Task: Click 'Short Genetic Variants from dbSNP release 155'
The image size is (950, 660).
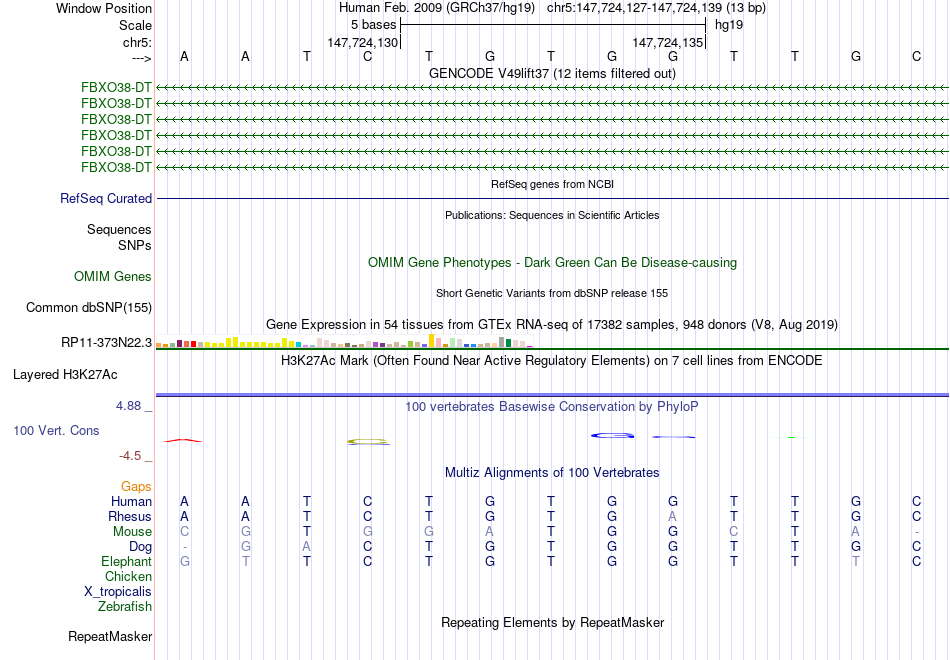Action: pos(552,293)
